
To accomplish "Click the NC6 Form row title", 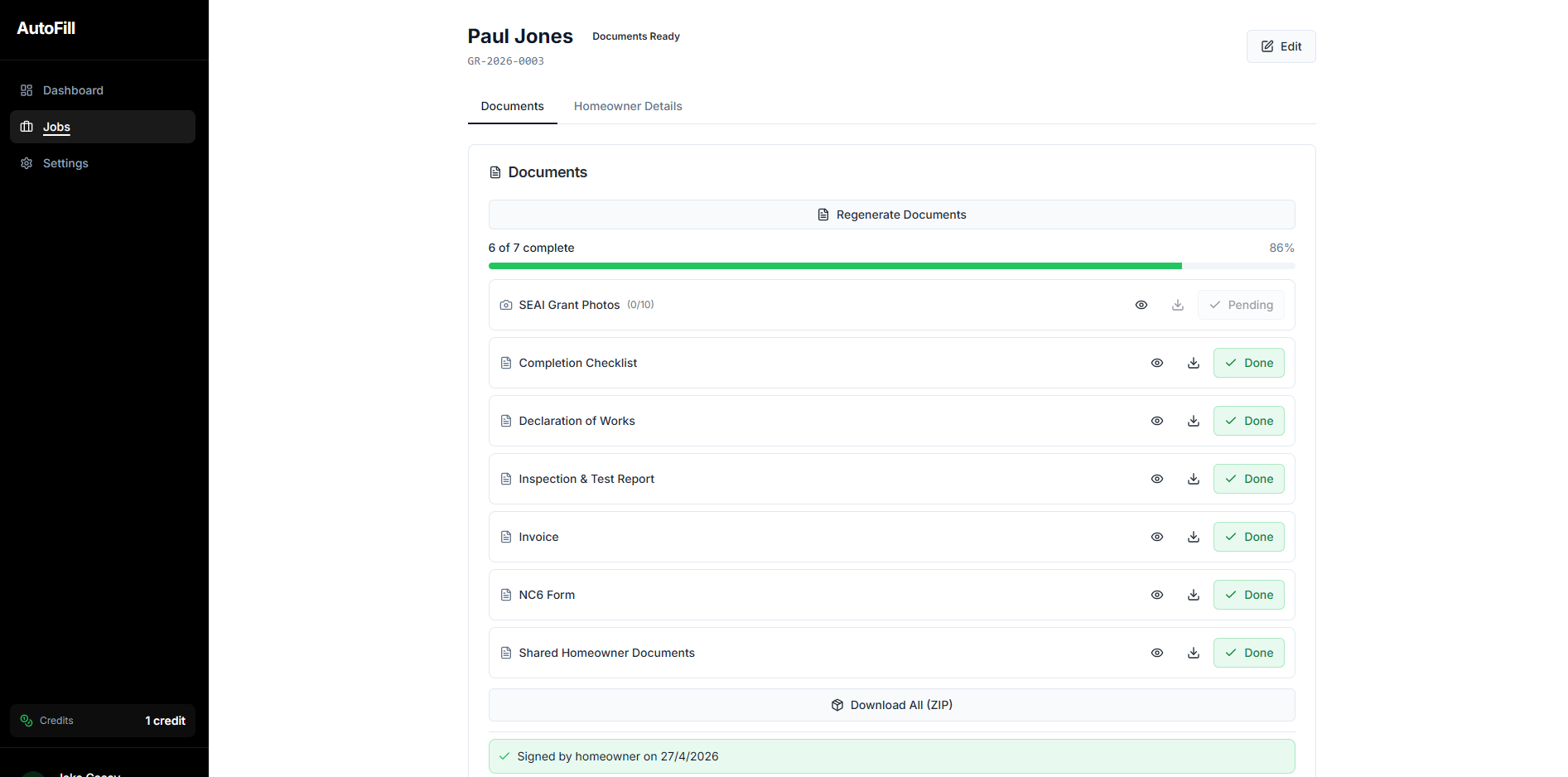I will point(547,595).
